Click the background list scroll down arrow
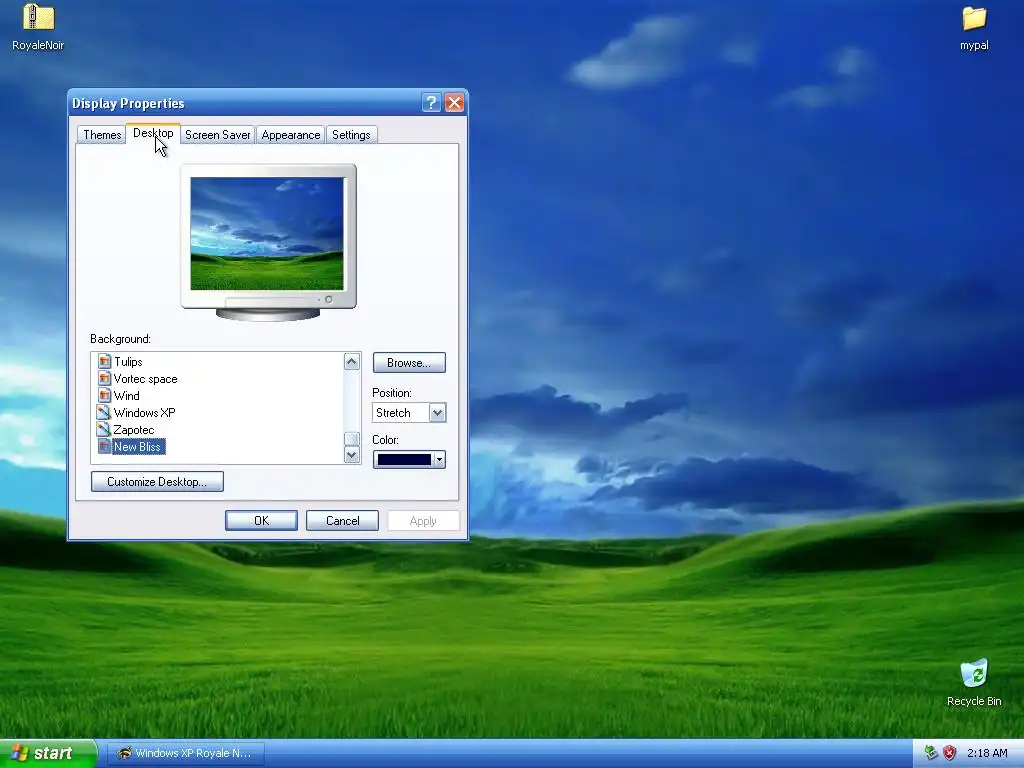The height and width of the screenshot is (768, 1024). click(x=352, y=455)
